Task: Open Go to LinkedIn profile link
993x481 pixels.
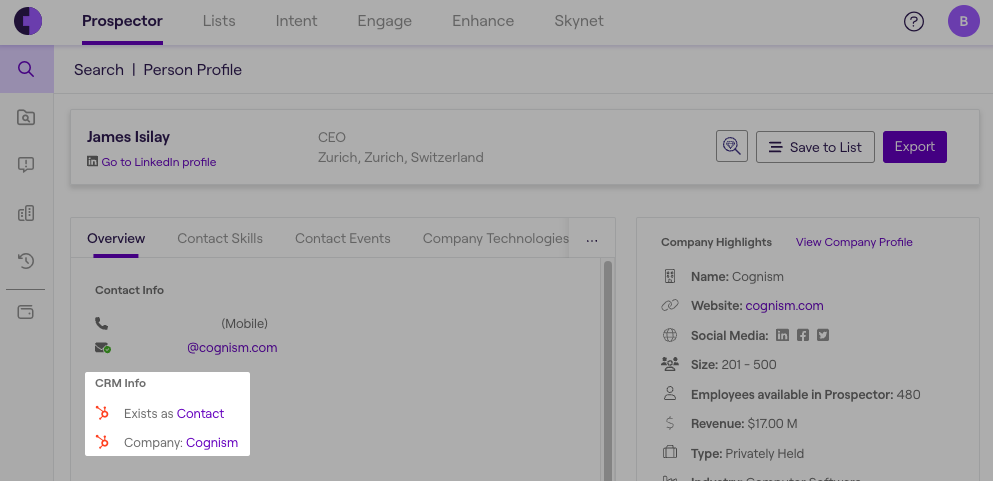Action: coord(159,162)
